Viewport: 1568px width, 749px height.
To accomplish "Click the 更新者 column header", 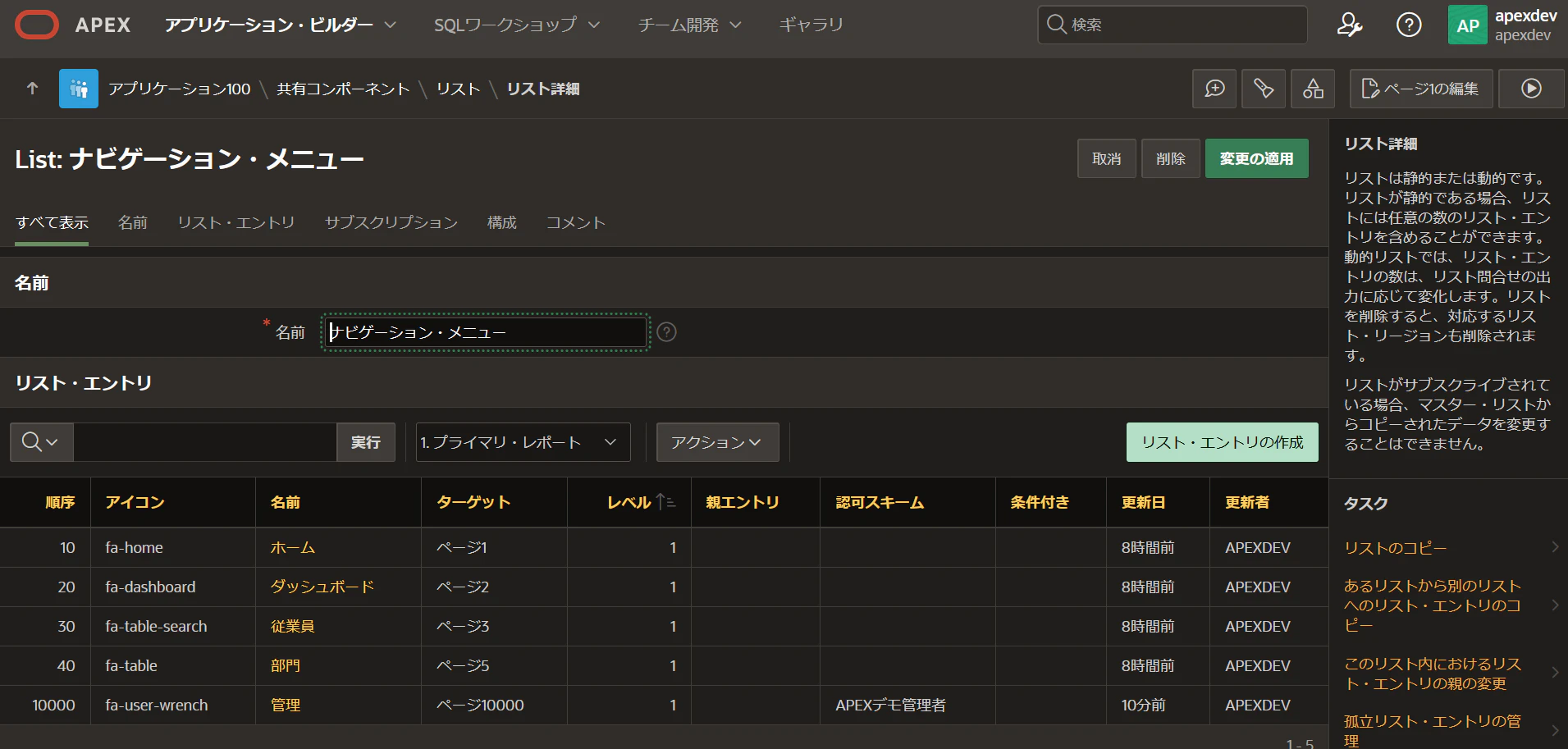I will [x=1247, y=502].
